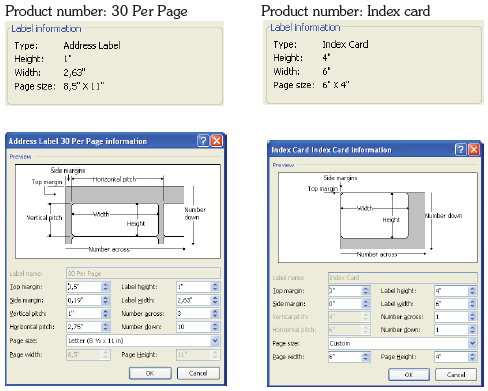
Task: Click the Label name field showing Index Card
Action: (x=402, y=277)
